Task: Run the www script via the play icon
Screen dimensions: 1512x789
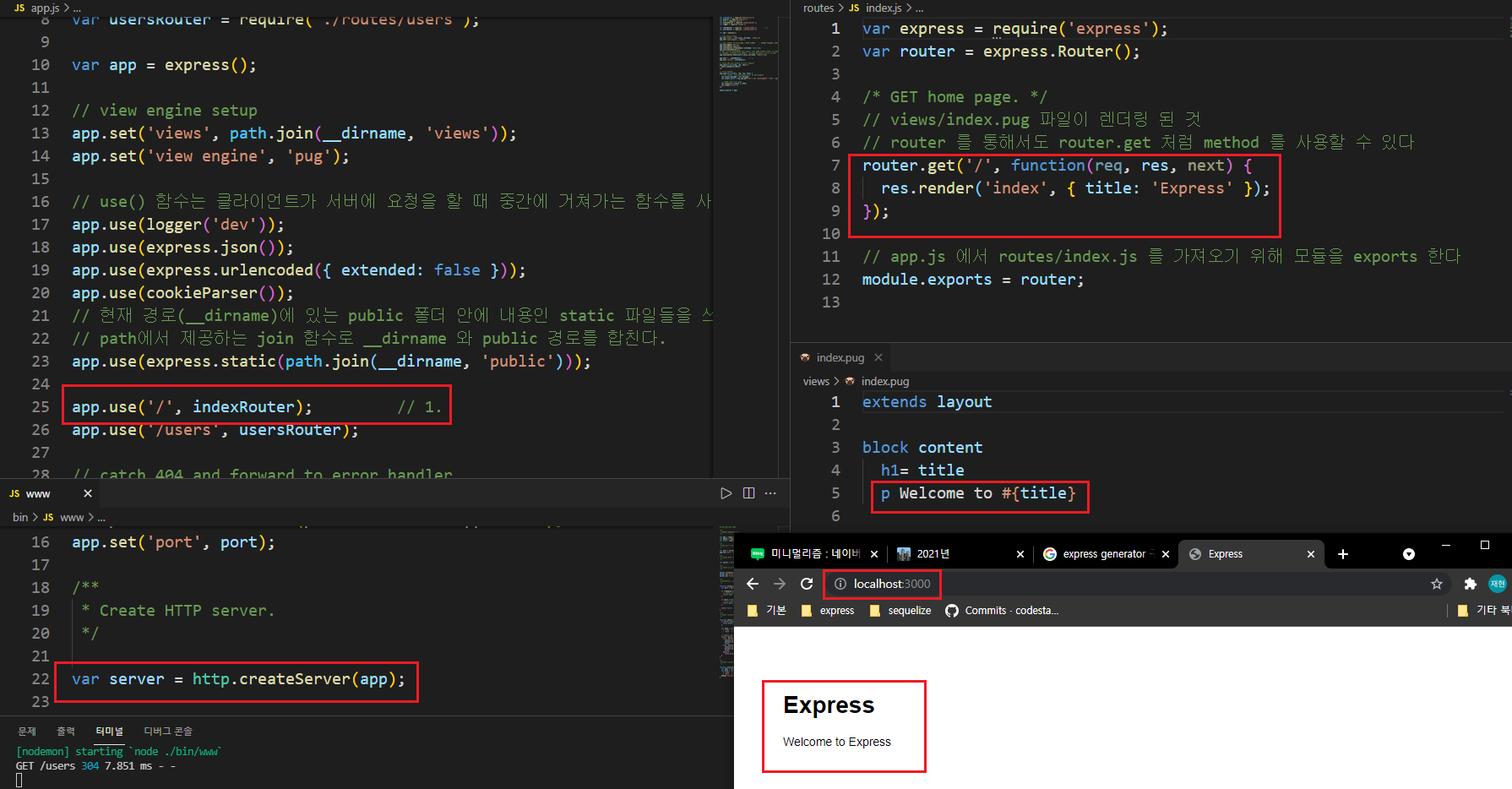Action: pyautogui.click(x=726, y=492)
